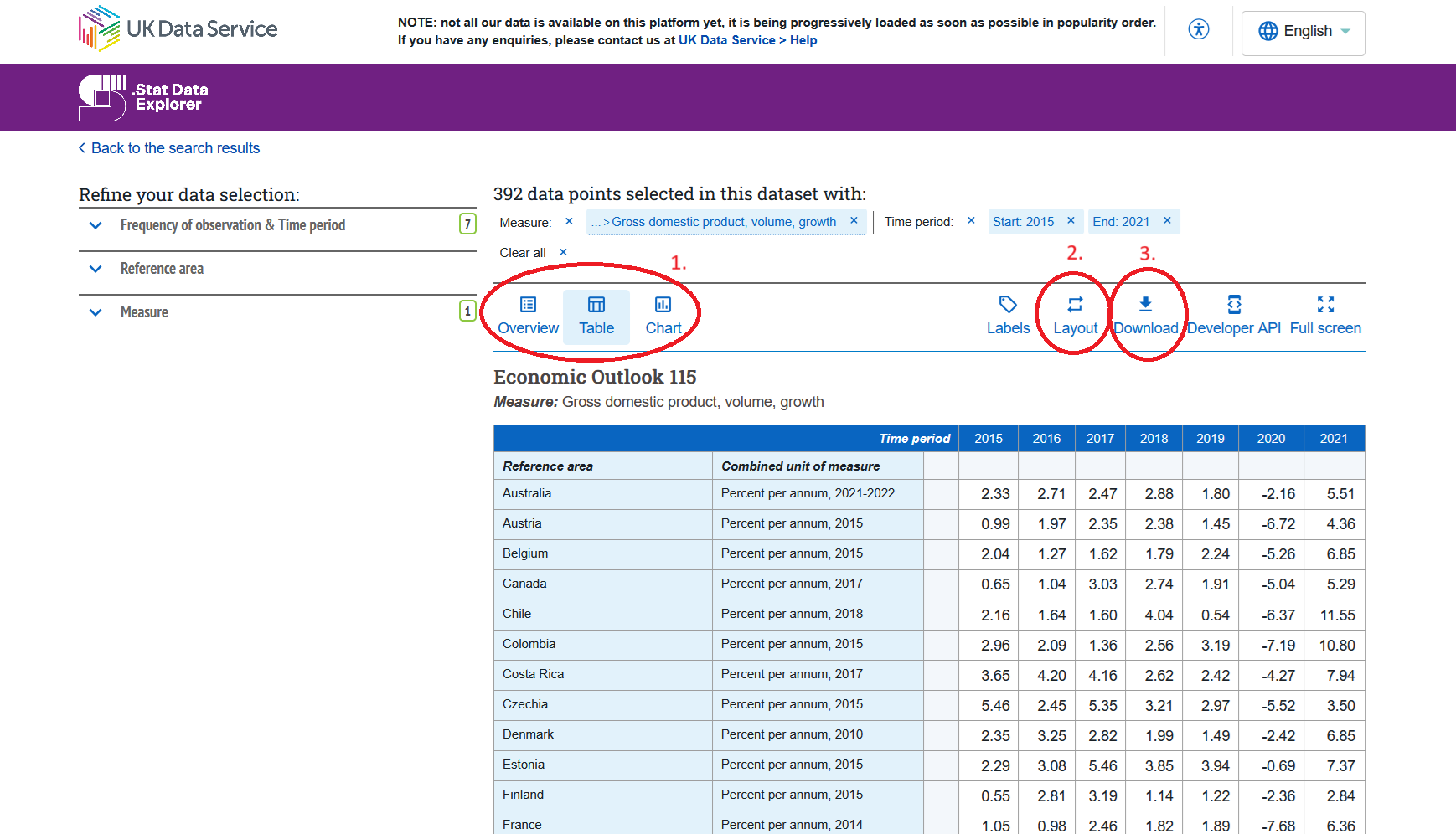Switch to the Table view

click(x=596, y=317)
